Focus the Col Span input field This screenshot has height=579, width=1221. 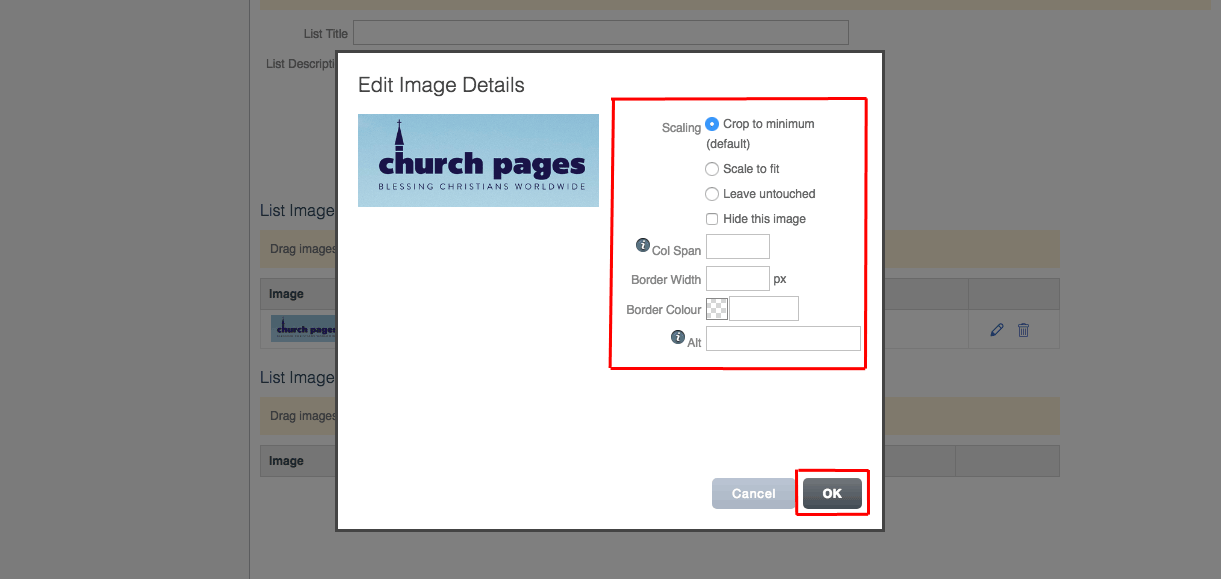(x=738, y=247)
